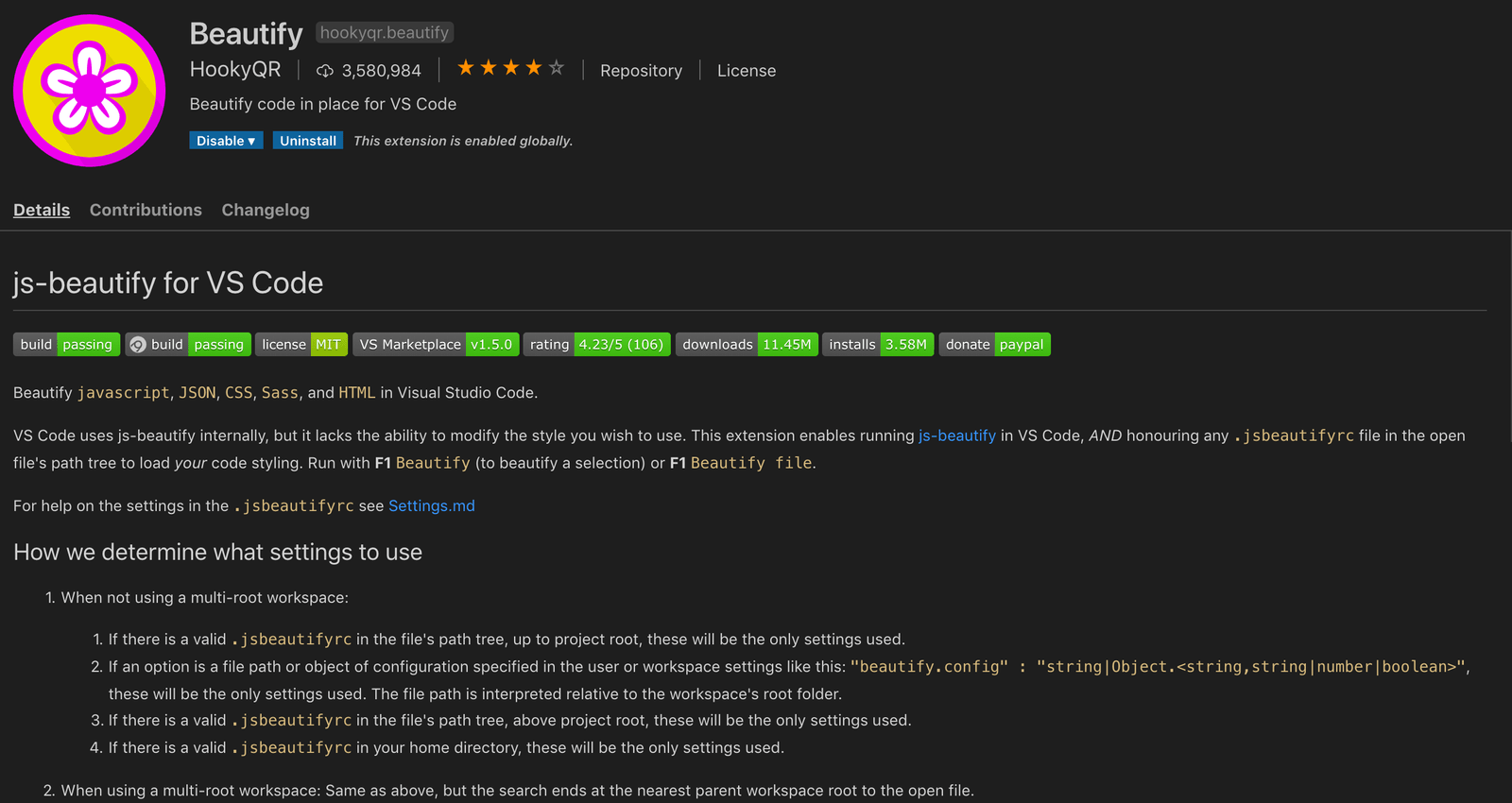This screenshot has height=803, width=1512.
Task: Click the 'This extension is enabled globally.' text
Action: point(463,141)
